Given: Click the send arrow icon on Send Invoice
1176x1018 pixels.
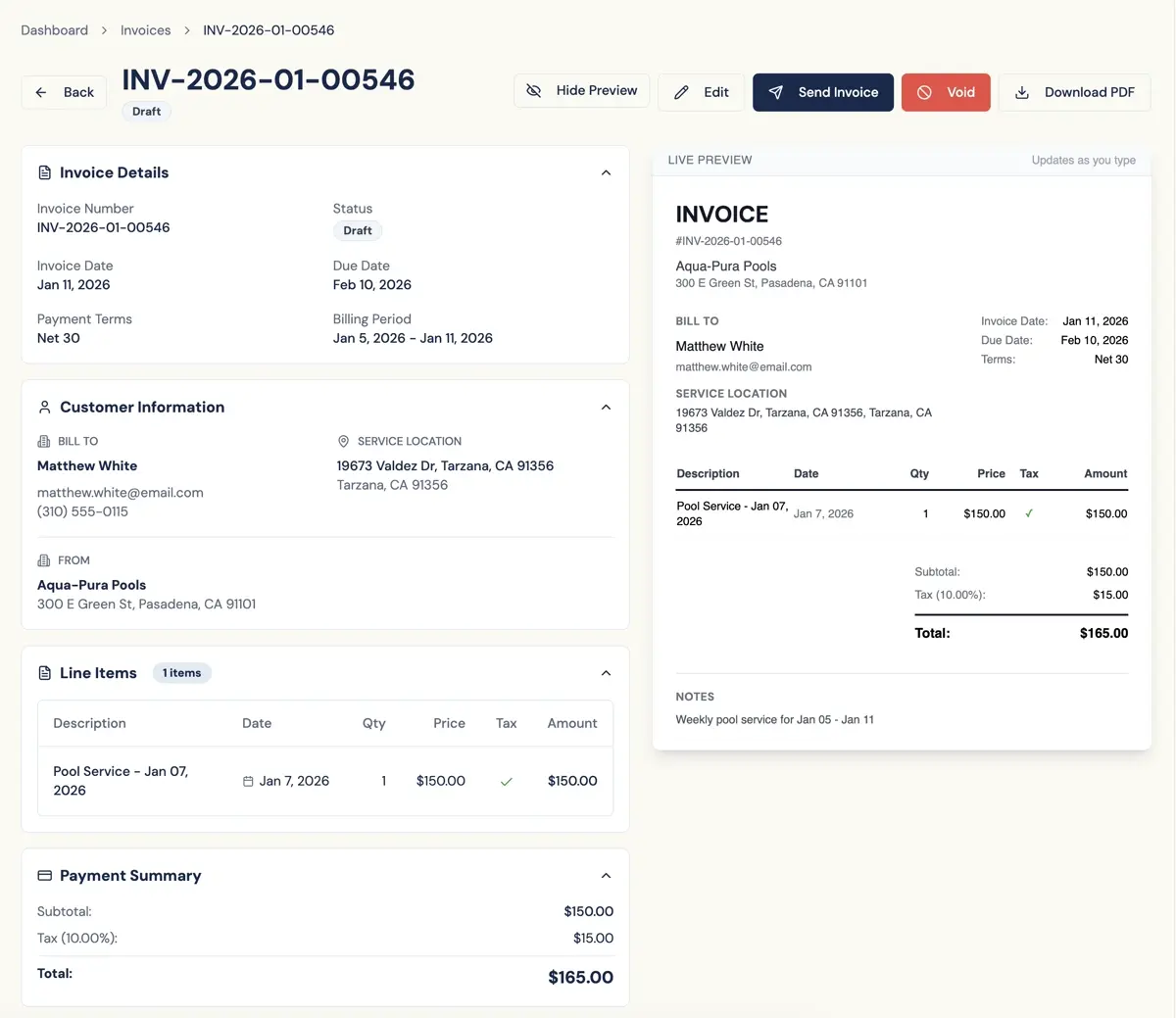Looking at the screenshot, I should [776, 91].
